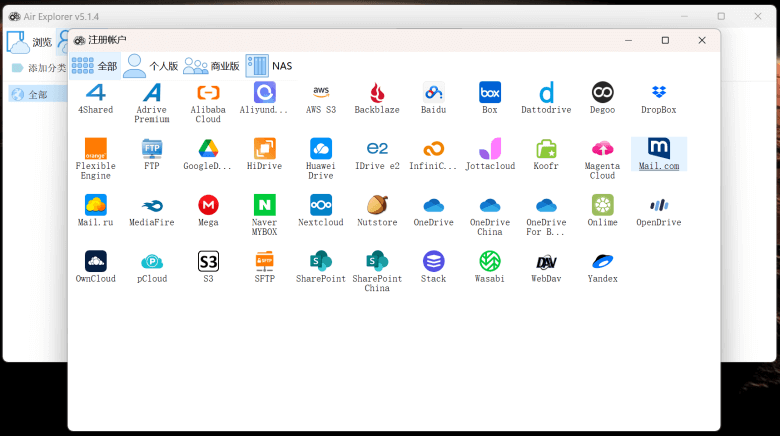Select Orange Flexible Engine icon
780x436 pixels.
pyautogui.click(x=96, y=149)
